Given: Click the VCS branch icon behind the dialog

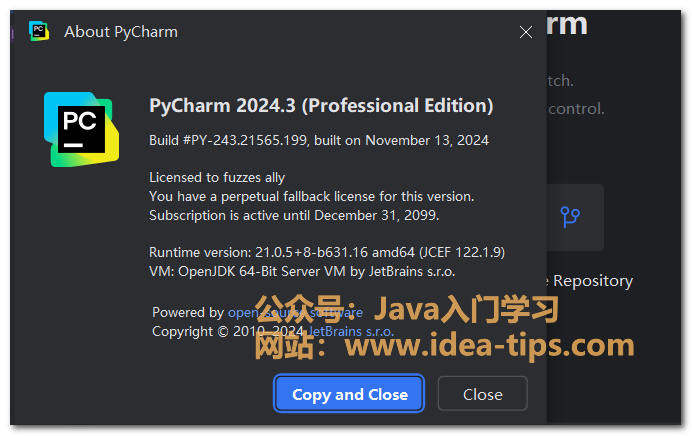Looking at the screenshot, I should tap(570, 217).
